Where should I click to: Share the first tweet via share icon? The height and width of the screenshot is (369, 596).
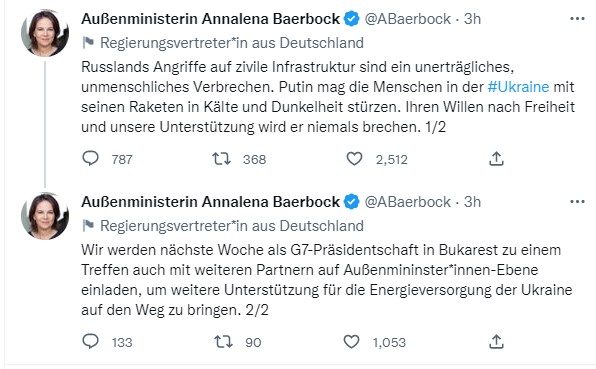[496, 158]
